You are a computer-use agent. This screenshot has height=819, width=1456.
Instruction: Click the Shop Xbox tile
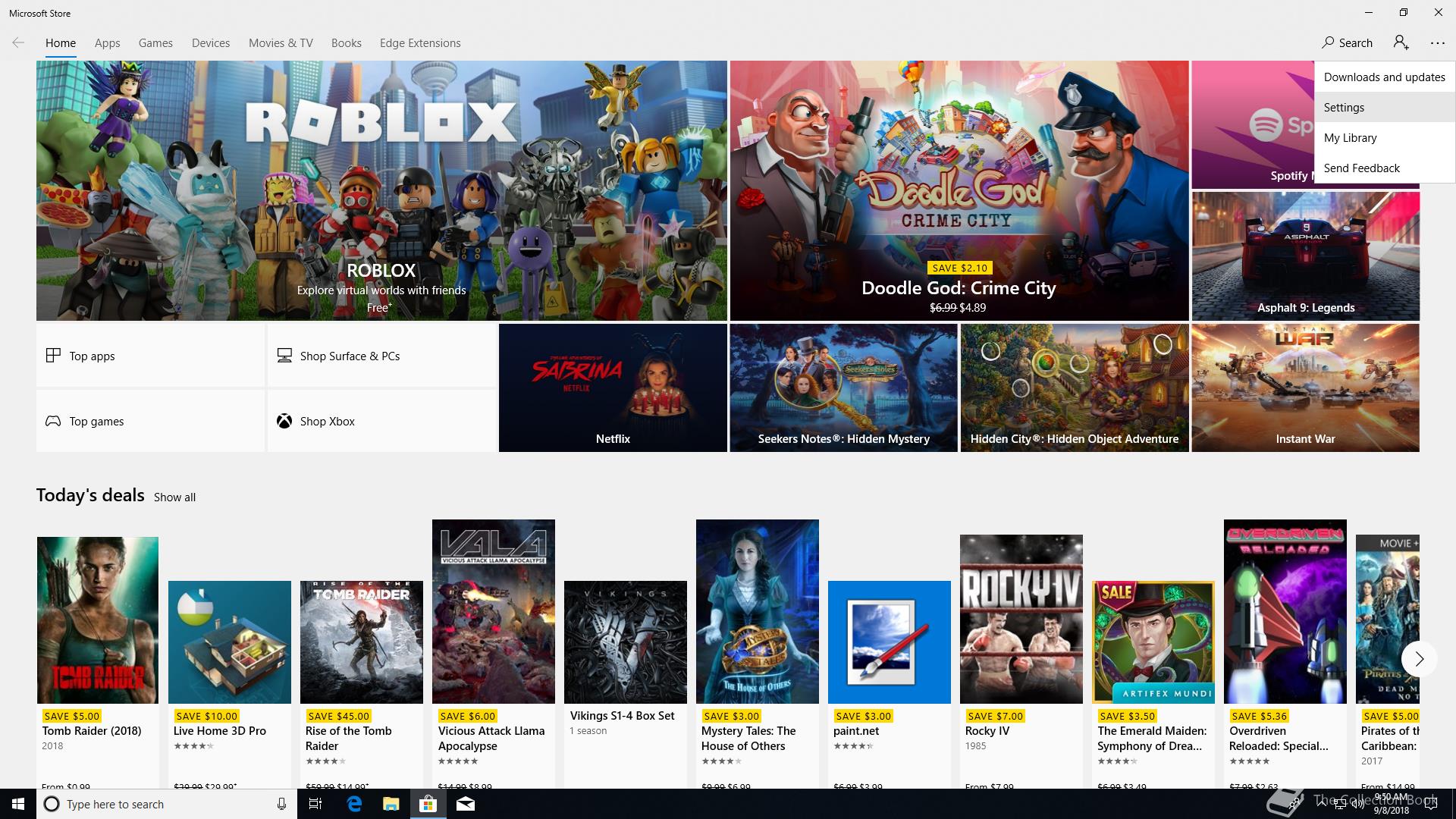[x=381, y=421]
